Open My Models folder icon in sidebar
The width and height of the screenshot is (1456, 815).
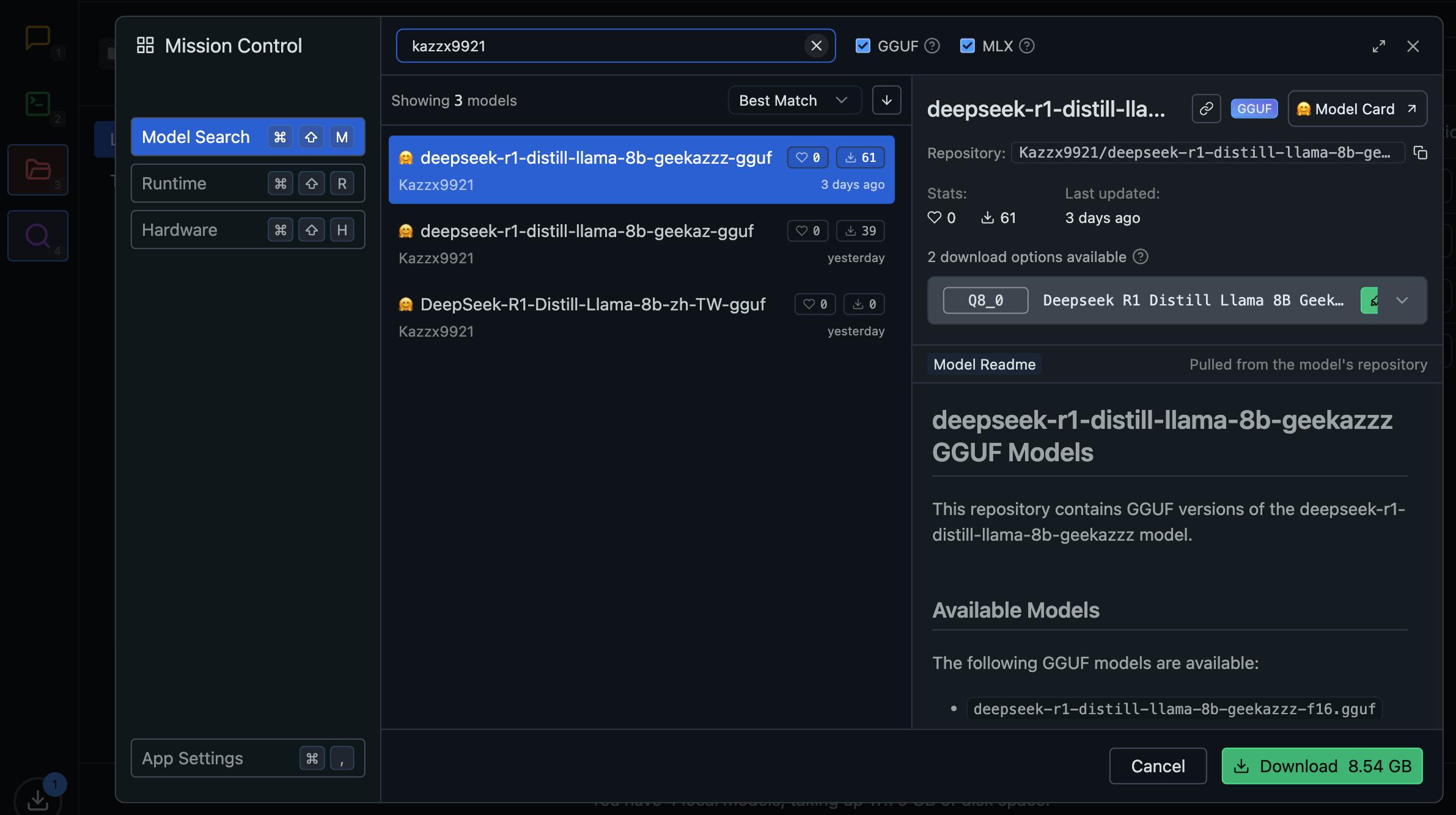click(38, 170)
